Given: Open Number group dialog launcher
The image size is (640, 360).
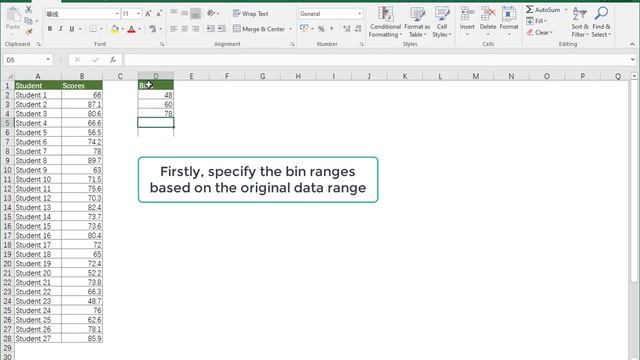Looking at the screenshot, I should 362,44.
